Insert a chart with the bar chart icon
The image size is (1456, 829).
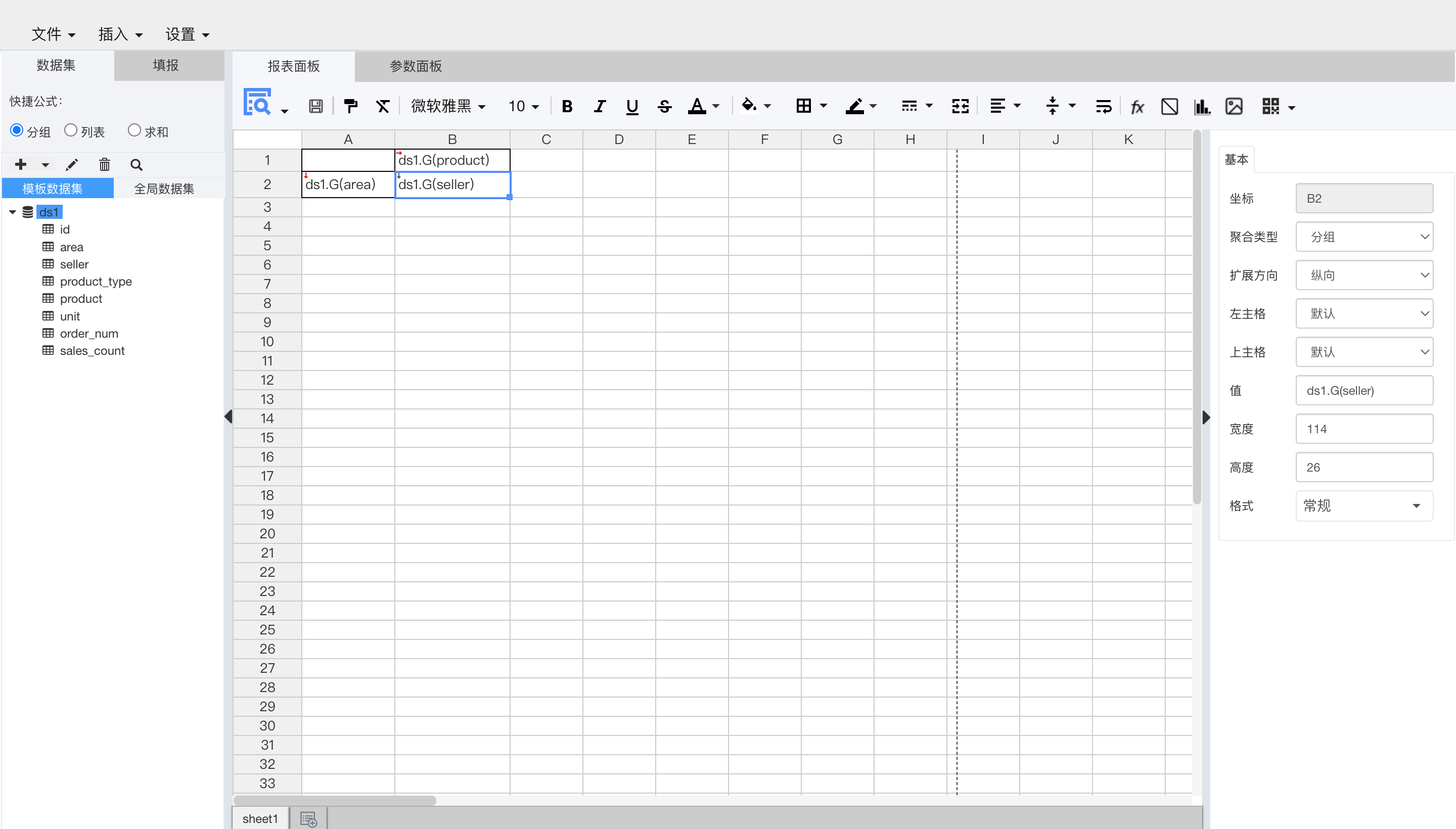point(1202,107)
